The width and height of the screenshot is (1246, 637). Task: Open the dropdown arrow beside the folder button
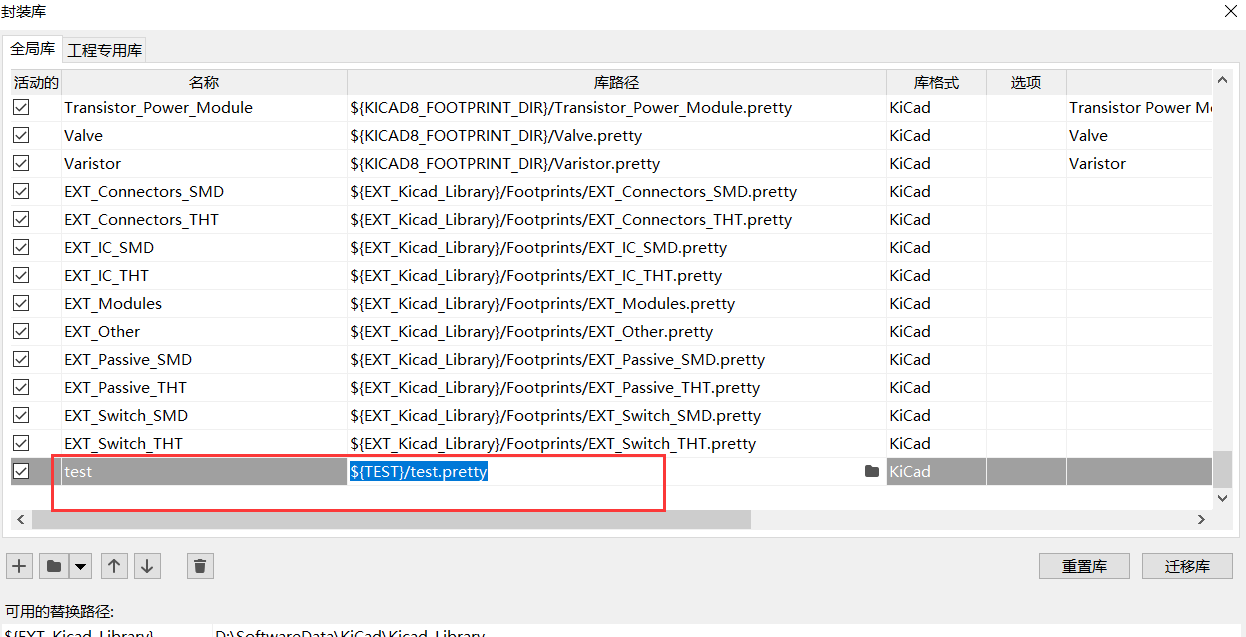point(81,566)
